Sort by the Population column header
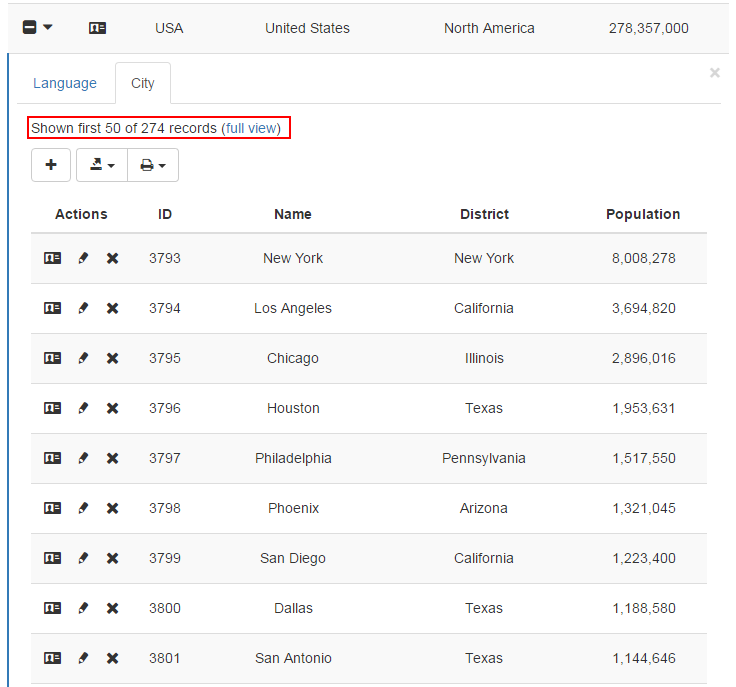 click(643, 214)
